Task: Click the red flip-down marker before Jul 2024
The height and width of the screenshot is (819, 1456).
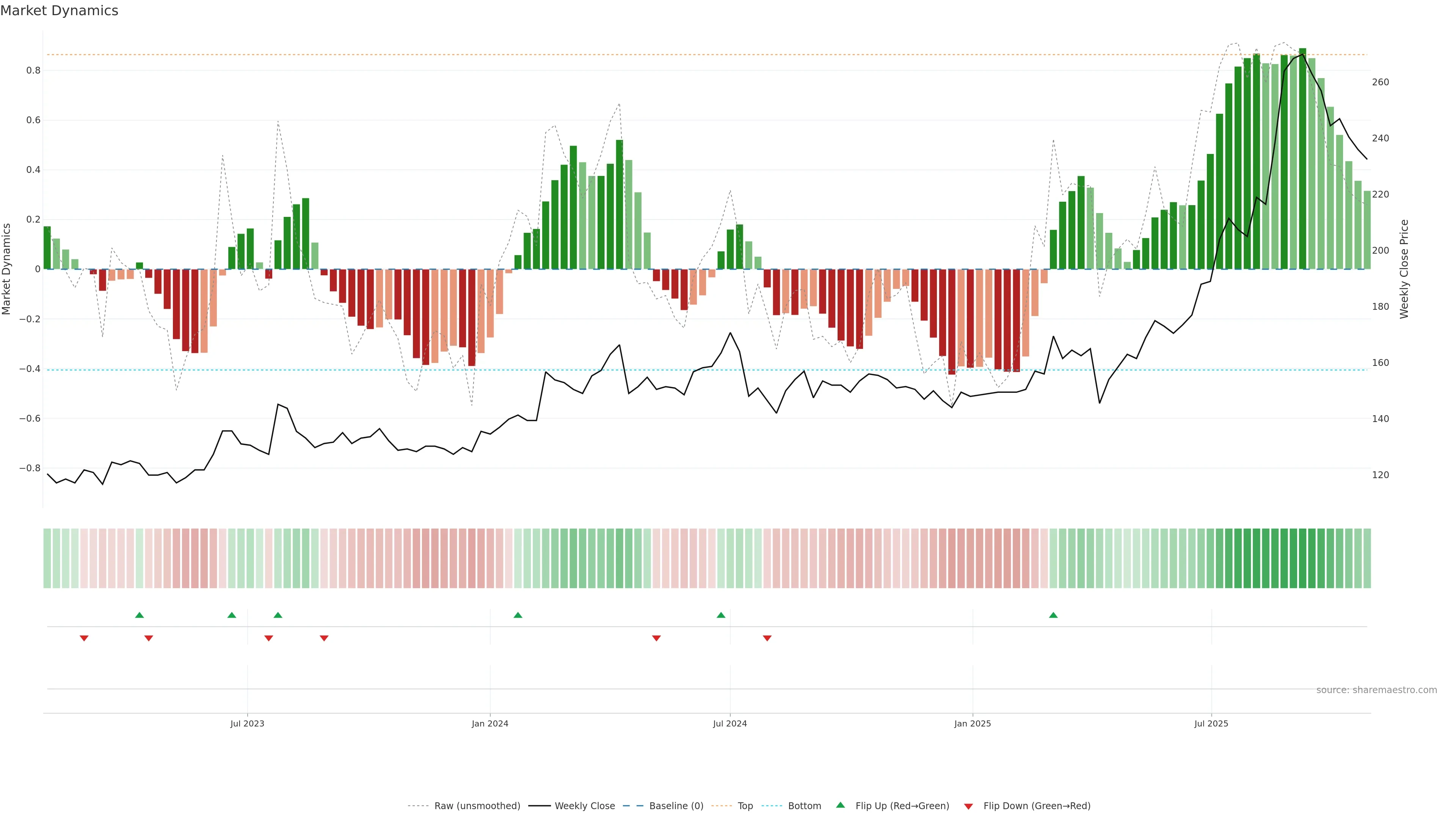Action: [656, 638]
